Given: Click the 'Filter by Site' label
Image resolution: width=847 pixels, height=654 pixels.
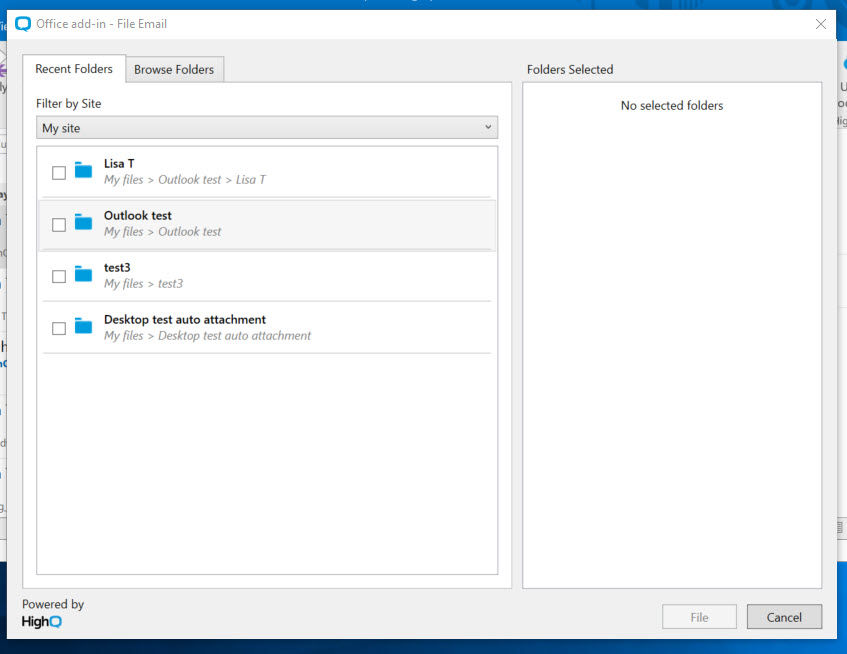Looking at the screenshot, I should tap(69, 104).
